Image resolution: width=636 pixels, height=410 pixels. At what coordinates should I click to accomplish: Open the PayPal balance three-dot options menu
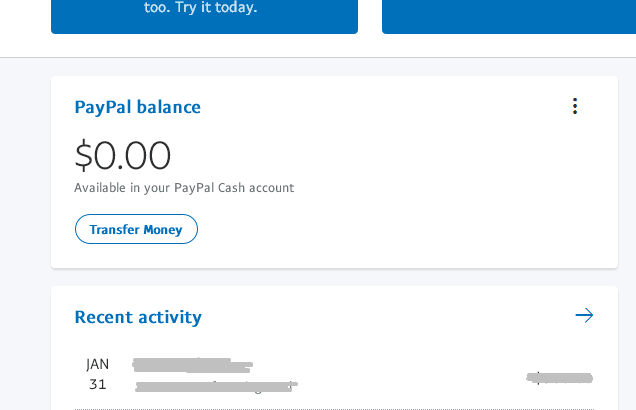point(574,106)
